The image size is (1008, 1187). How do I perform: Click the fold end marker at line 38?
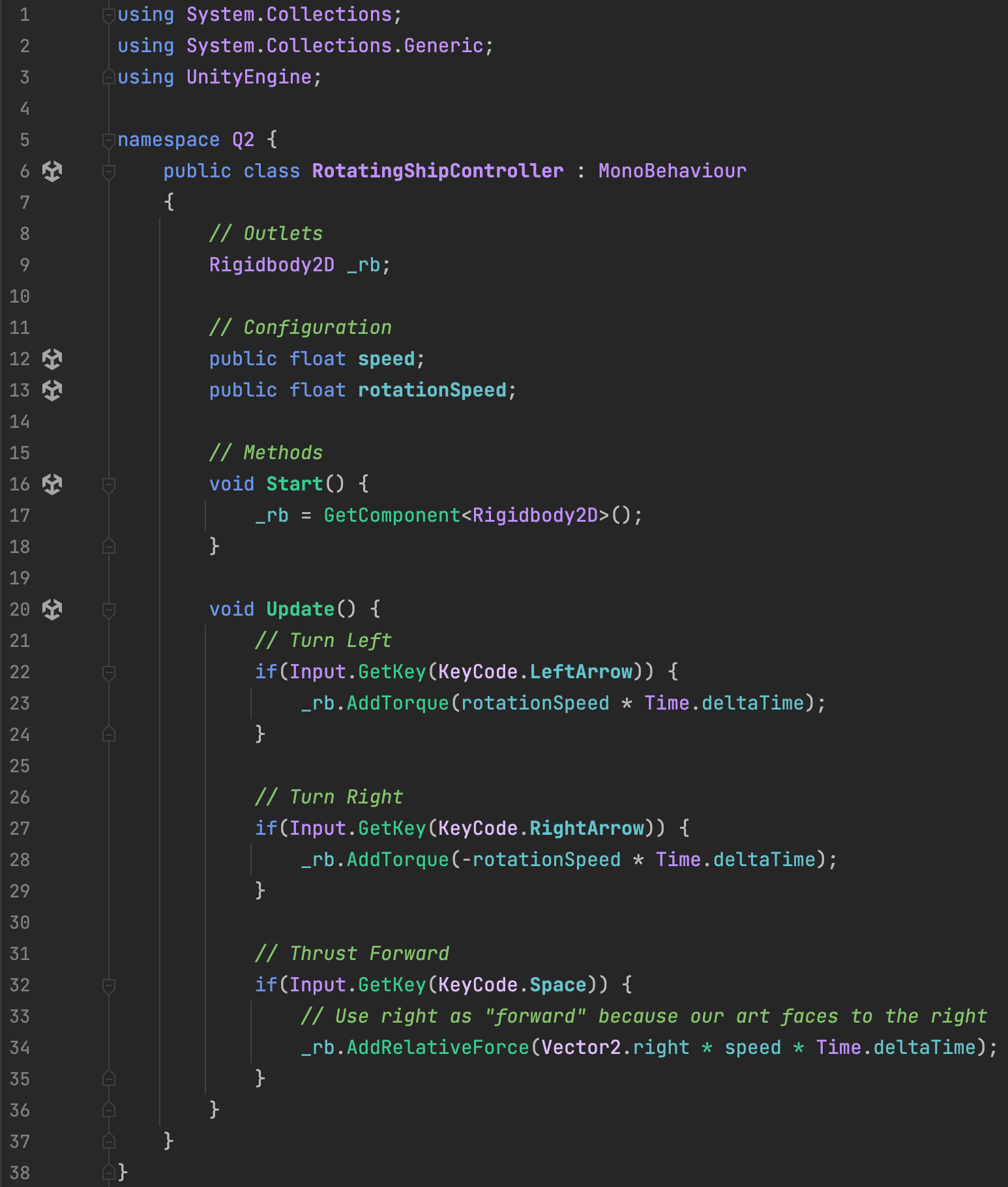(x=109, y=1173)
